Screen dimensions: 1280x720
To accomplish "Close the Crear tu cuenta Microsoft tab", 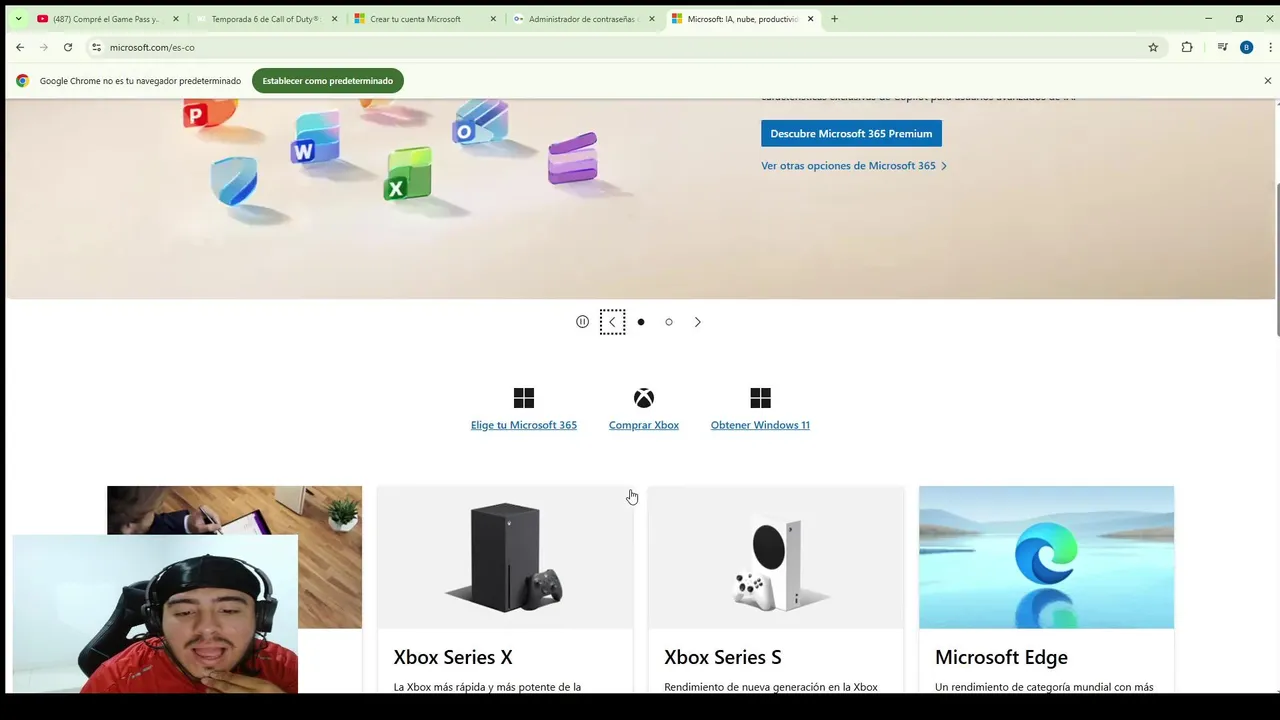I will click(493, 19).
